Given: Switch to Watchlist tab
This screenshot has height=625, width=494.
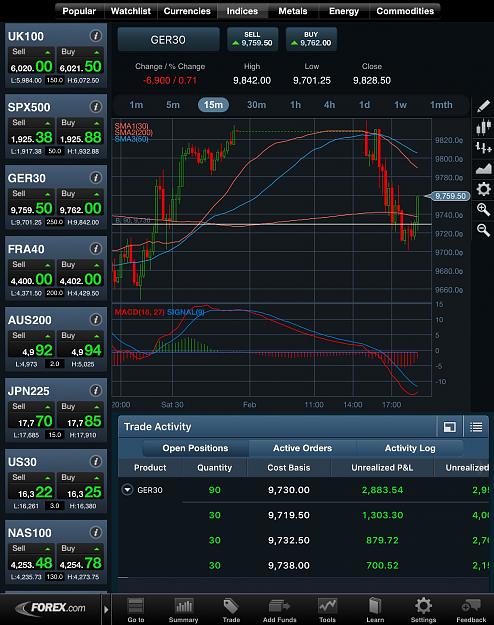Looking at the screenshot, I should pyautogui.click(x=131, y=11).
